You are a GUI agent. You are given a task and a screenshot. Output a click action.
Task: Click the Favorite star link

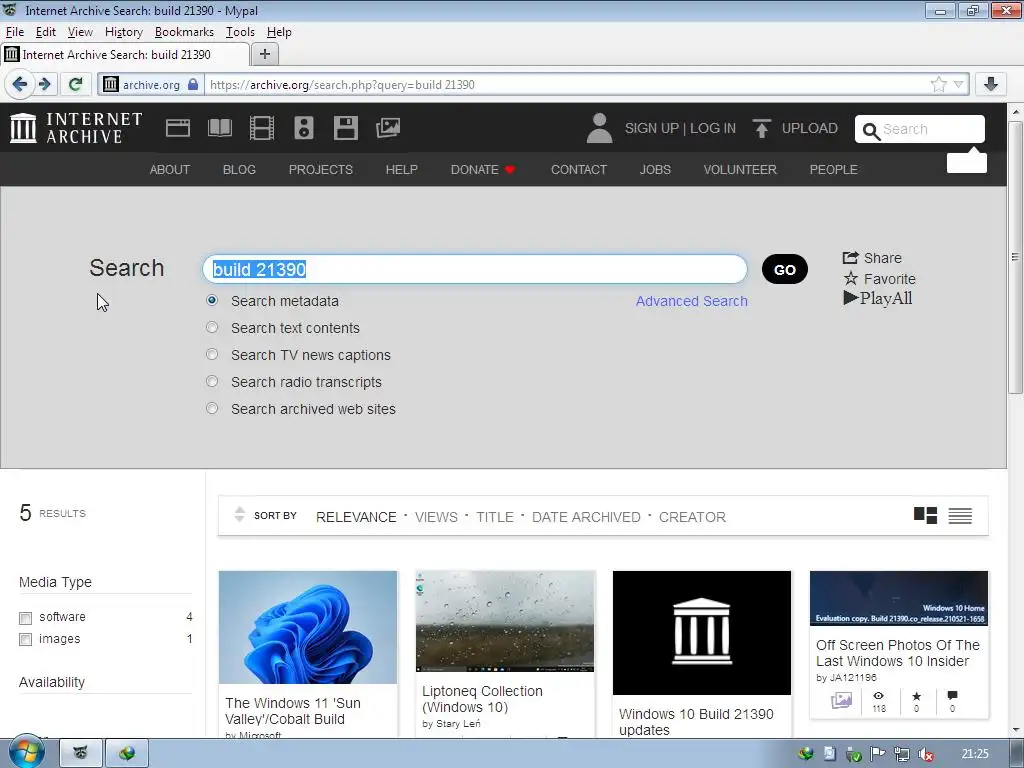pyautogui.click(x=879, y=279)
